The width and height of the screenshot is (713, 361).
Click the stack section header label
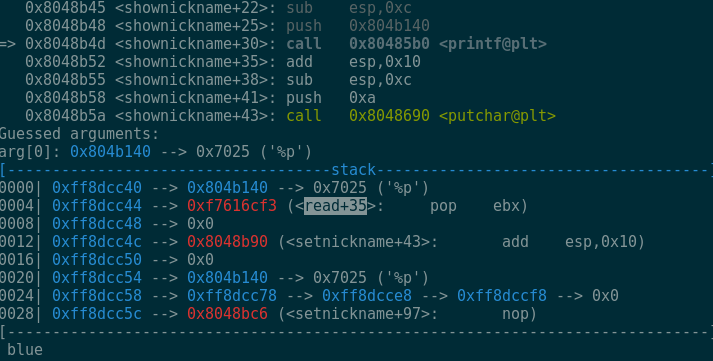point(353,170)
